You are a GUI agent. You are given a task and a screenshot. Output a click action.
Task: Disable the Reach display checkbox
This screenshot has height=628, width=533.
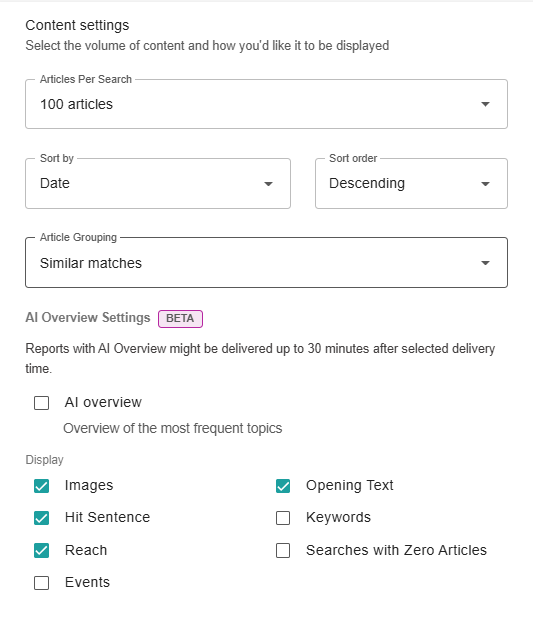(x=42, y=551)
